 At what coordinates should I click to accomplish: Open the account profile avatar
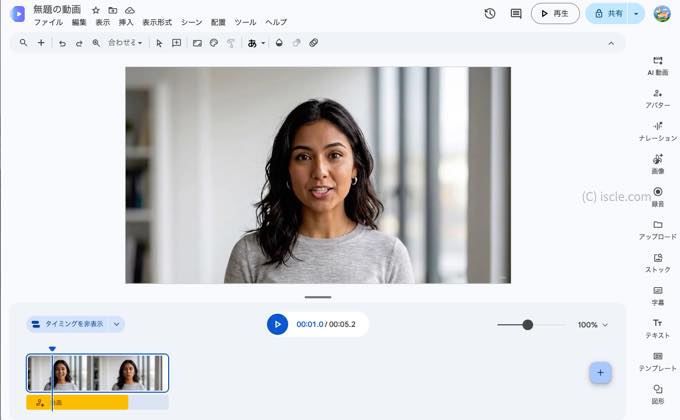[x=662, y=13]
